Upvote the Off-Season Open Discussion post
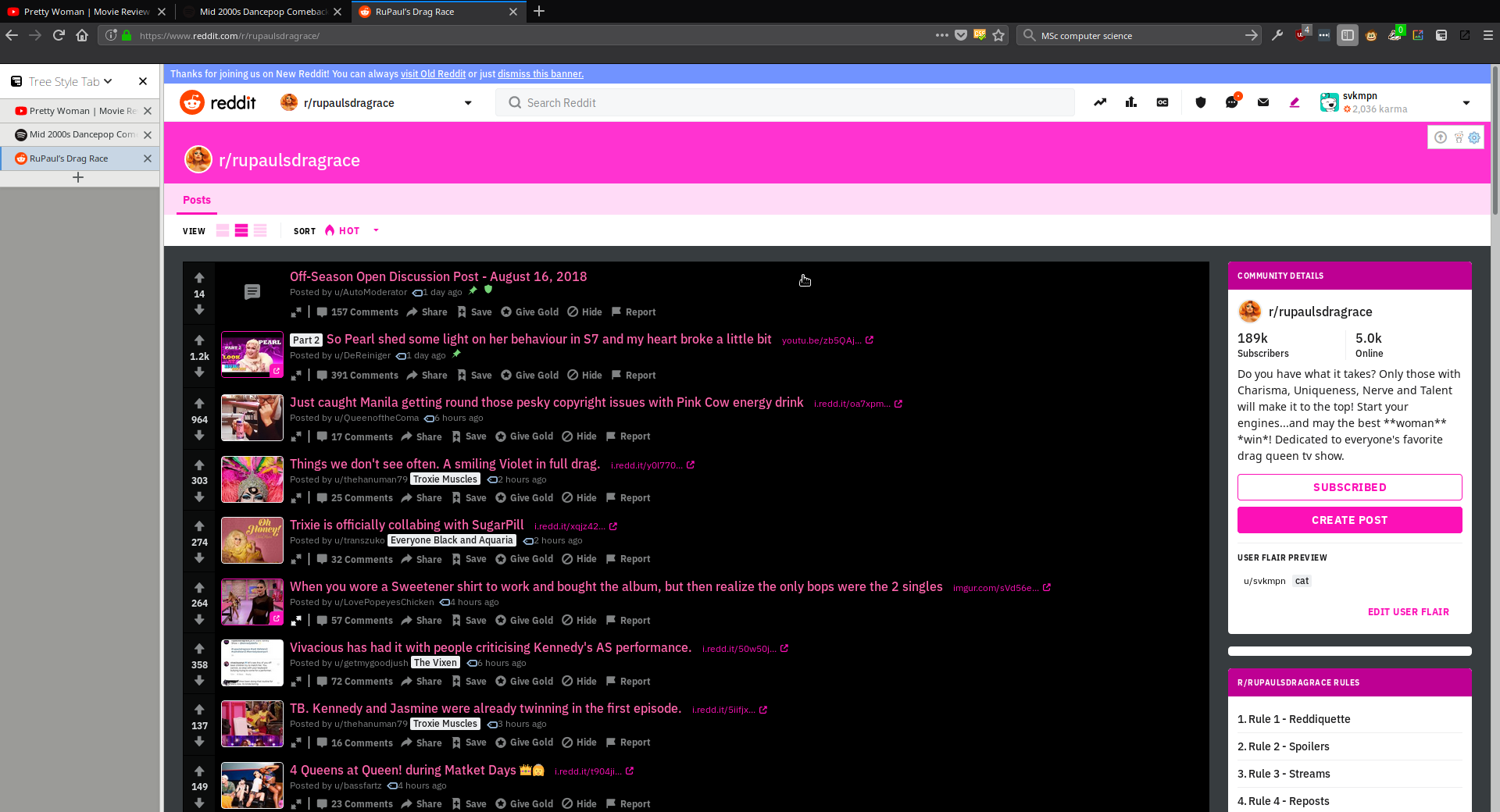This screenshot has height=812, width=1500. 199,278
